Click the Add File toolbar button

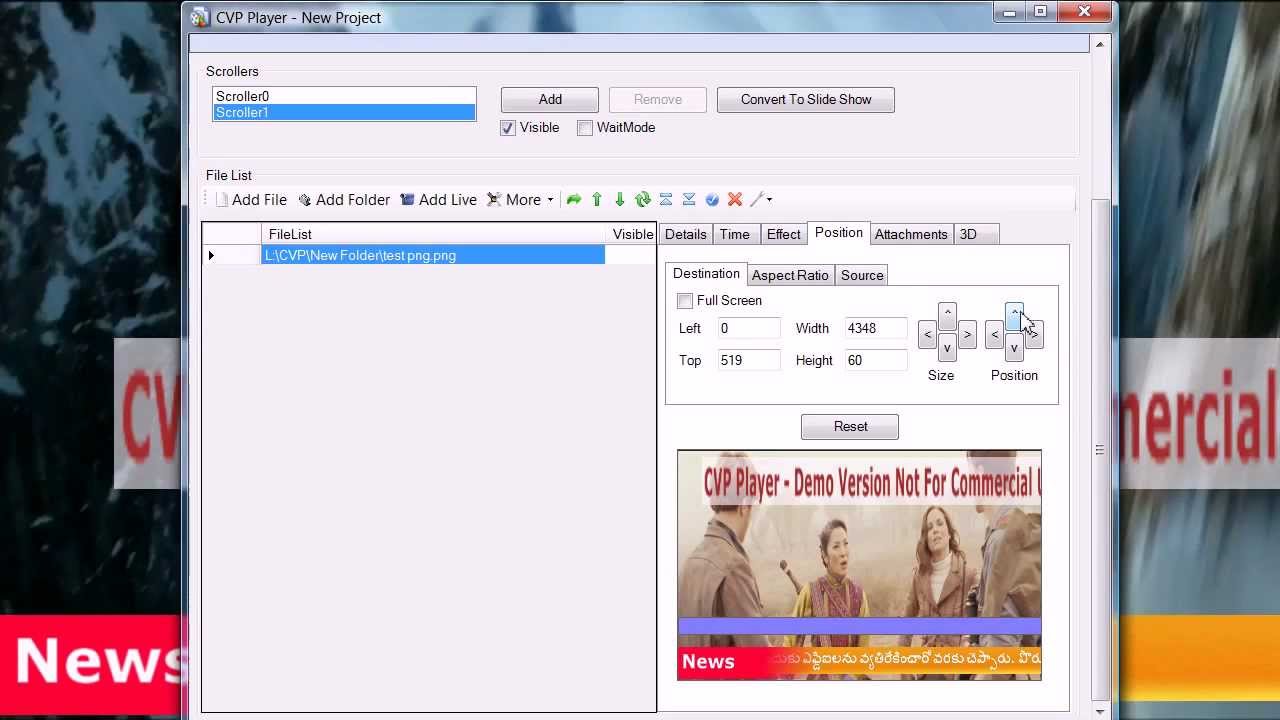coord(251,200)
